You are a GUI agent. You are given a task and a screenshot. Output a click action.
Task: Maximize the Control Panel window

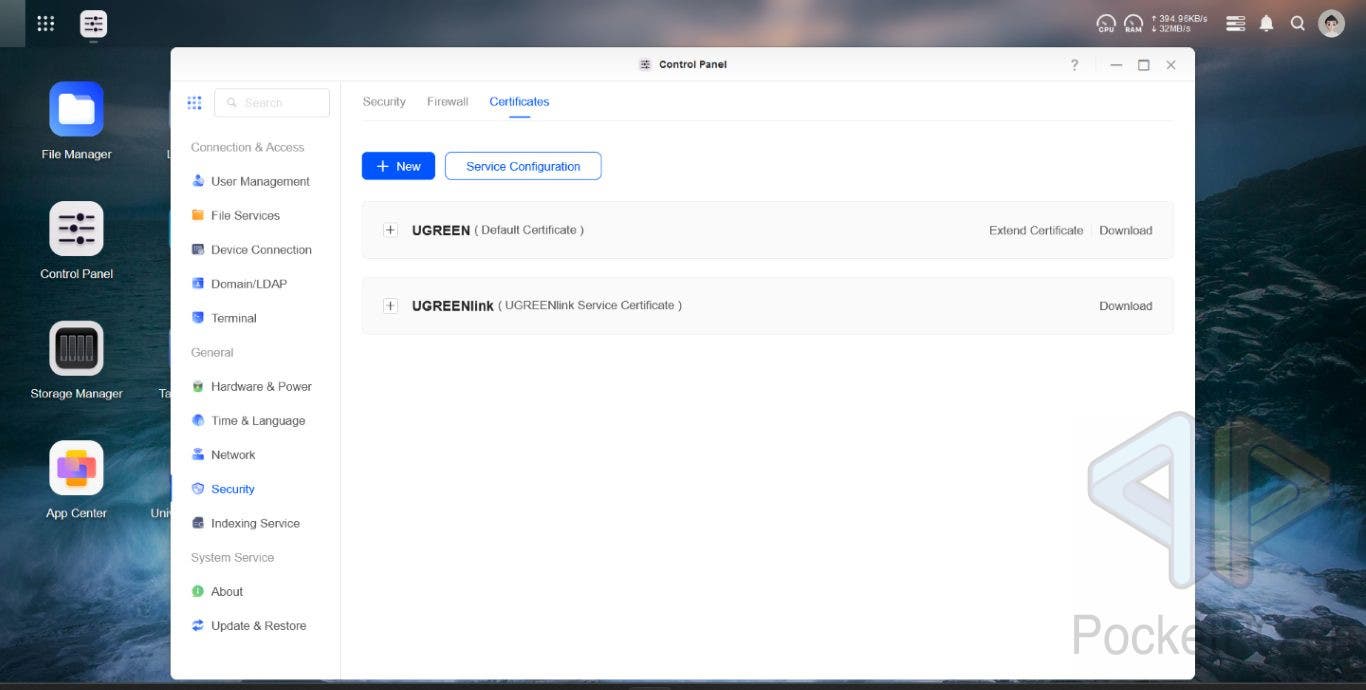click(x=1143, y=65)
